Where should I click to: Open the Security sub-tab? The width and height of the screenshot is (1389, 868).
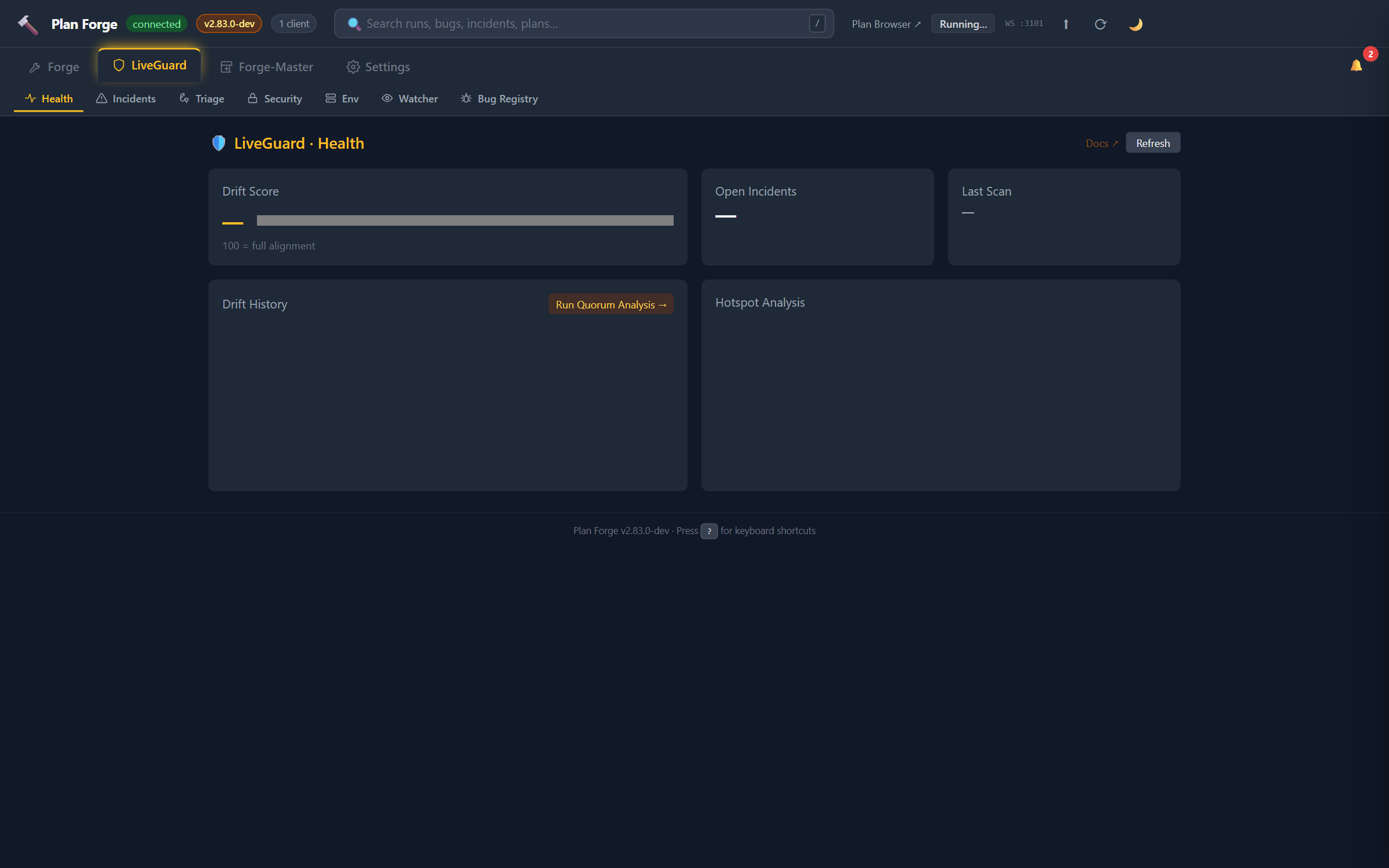pos(275,99)
